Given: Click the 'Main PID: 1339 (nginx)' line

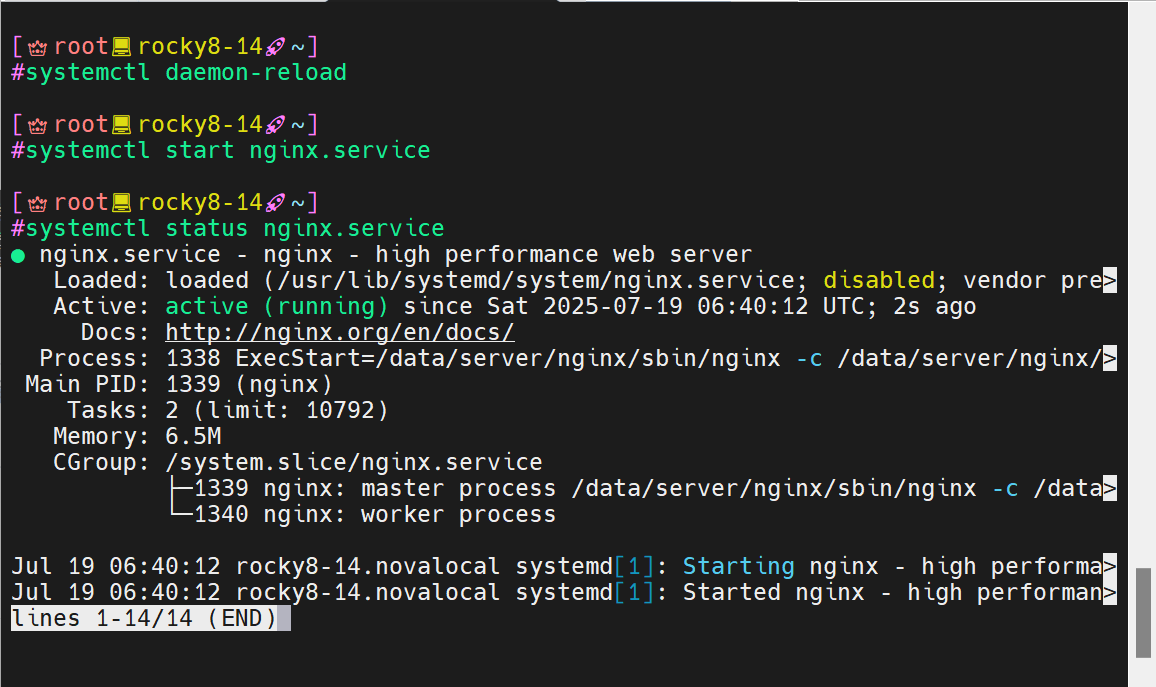Looking at the screenshot, I should [178, 385].
